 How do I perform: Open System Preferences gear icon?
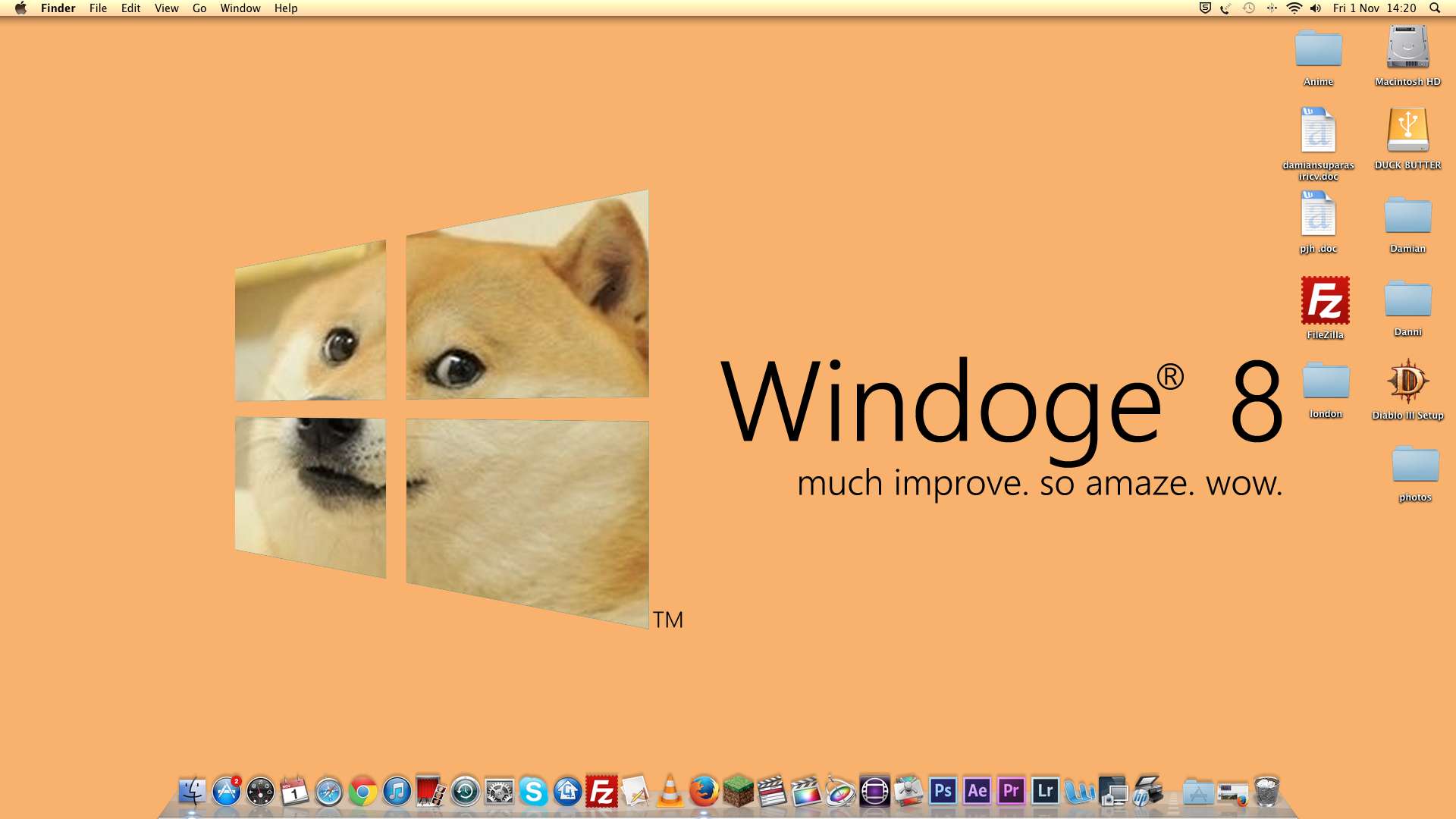[x=499, y=792]
